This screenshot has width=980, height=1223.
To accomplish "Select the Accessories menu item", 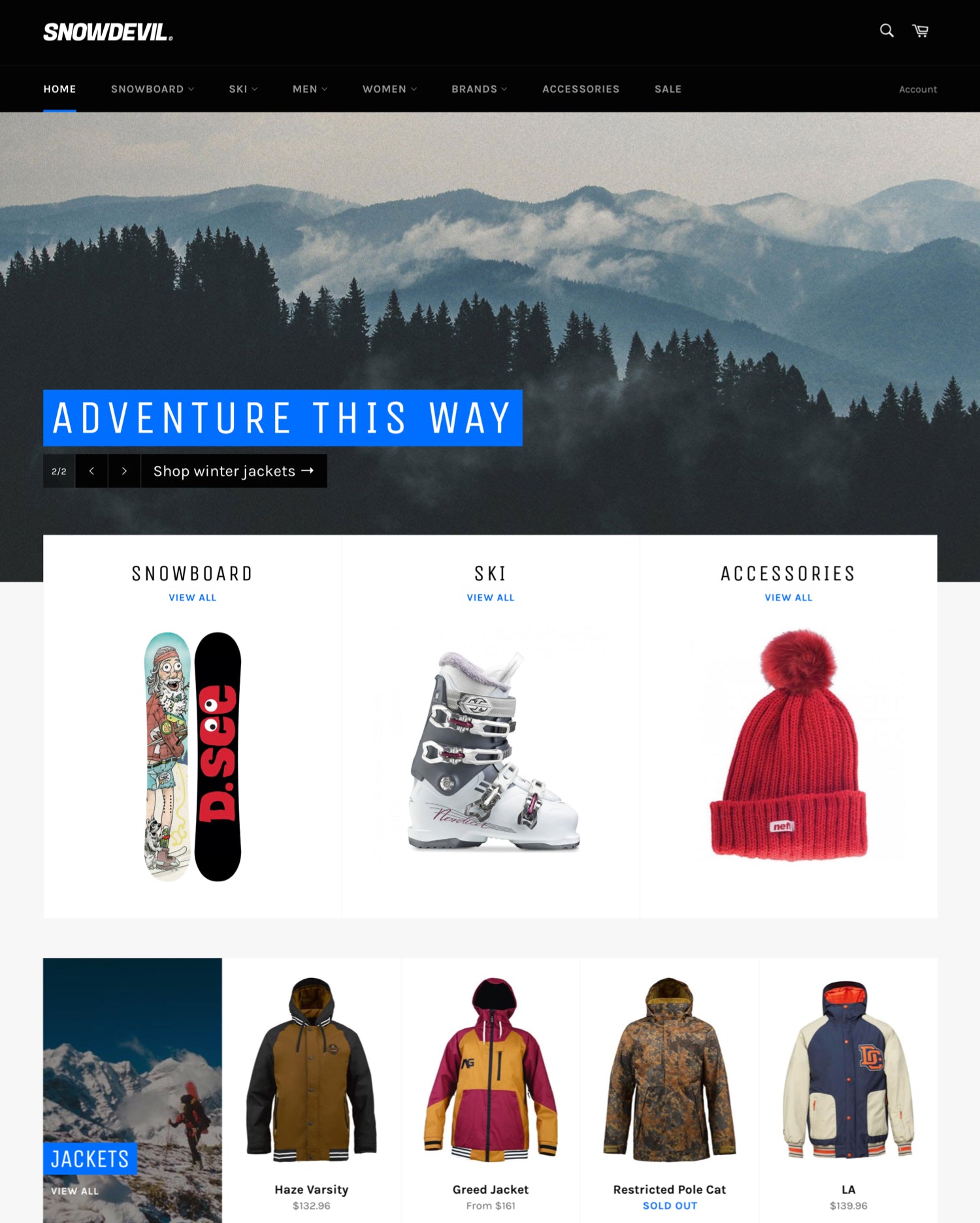I will click(581, 89).
